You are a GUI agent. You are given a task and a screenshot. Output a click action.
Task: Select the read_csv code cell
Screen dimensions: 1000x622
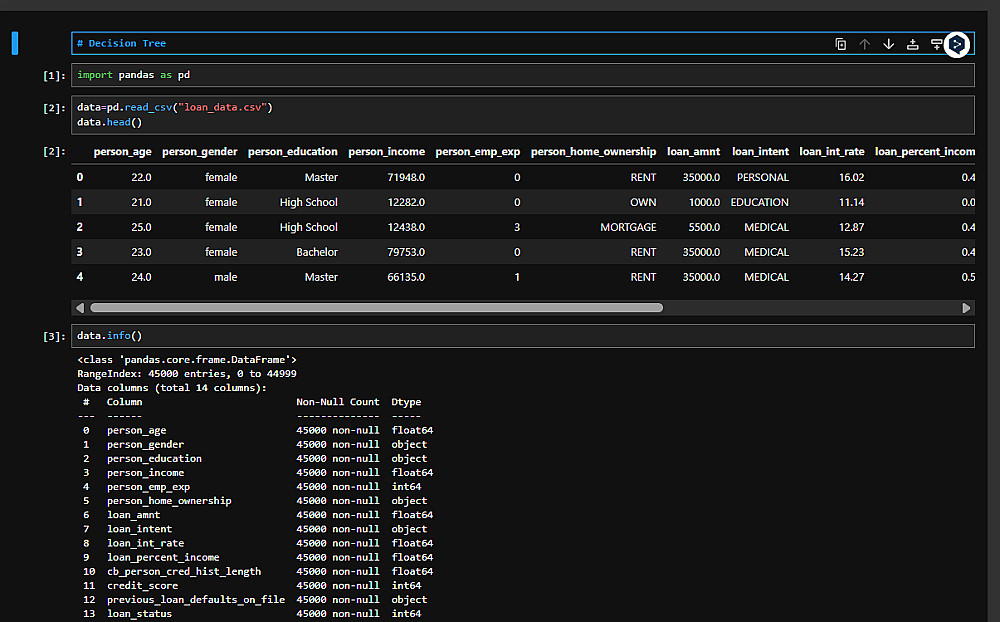pos(500,114)
